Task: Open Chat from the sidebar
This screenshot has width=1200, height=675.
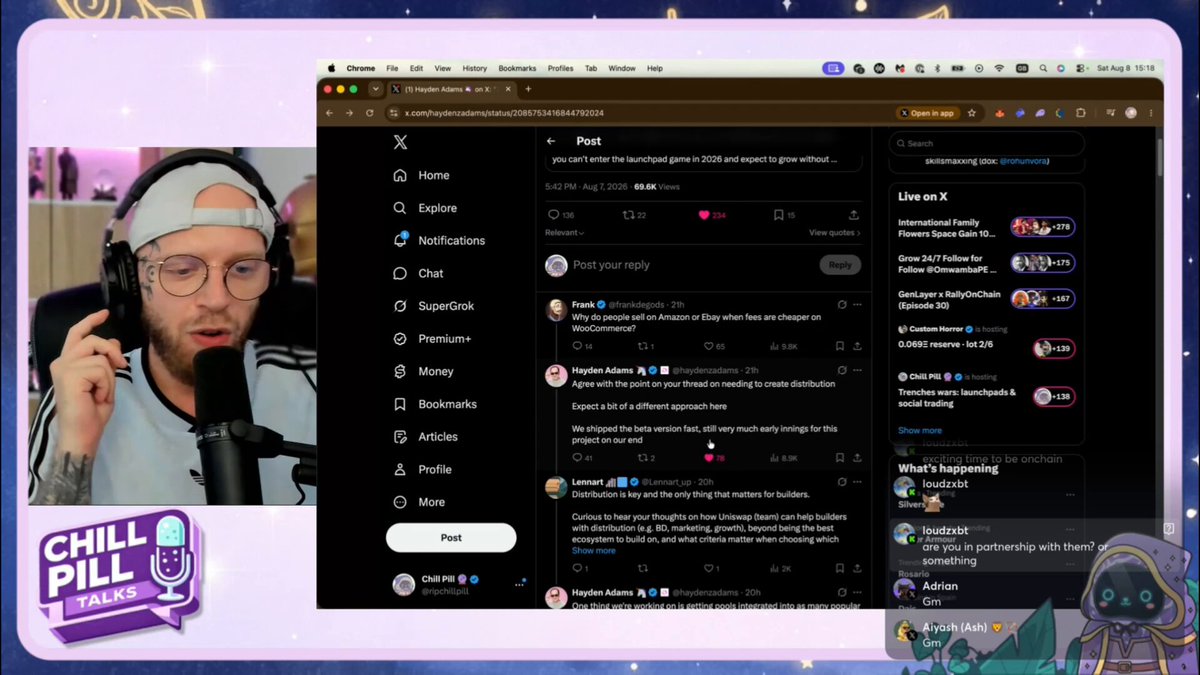Action: pyautogui.click(x=418, y=273)
